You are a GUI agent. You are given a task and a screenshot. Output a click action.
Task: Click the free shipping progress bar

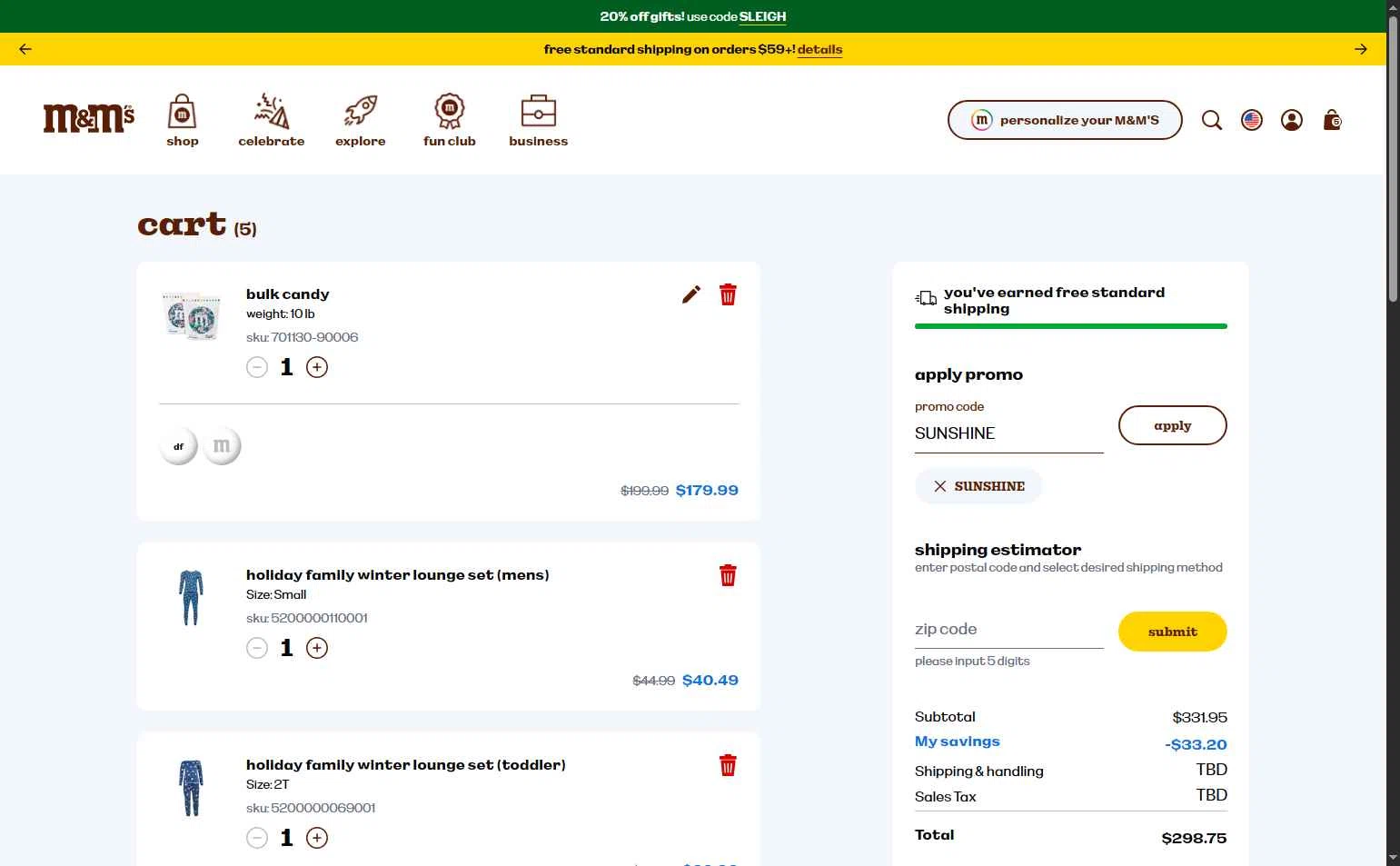tap(1070, 326)
